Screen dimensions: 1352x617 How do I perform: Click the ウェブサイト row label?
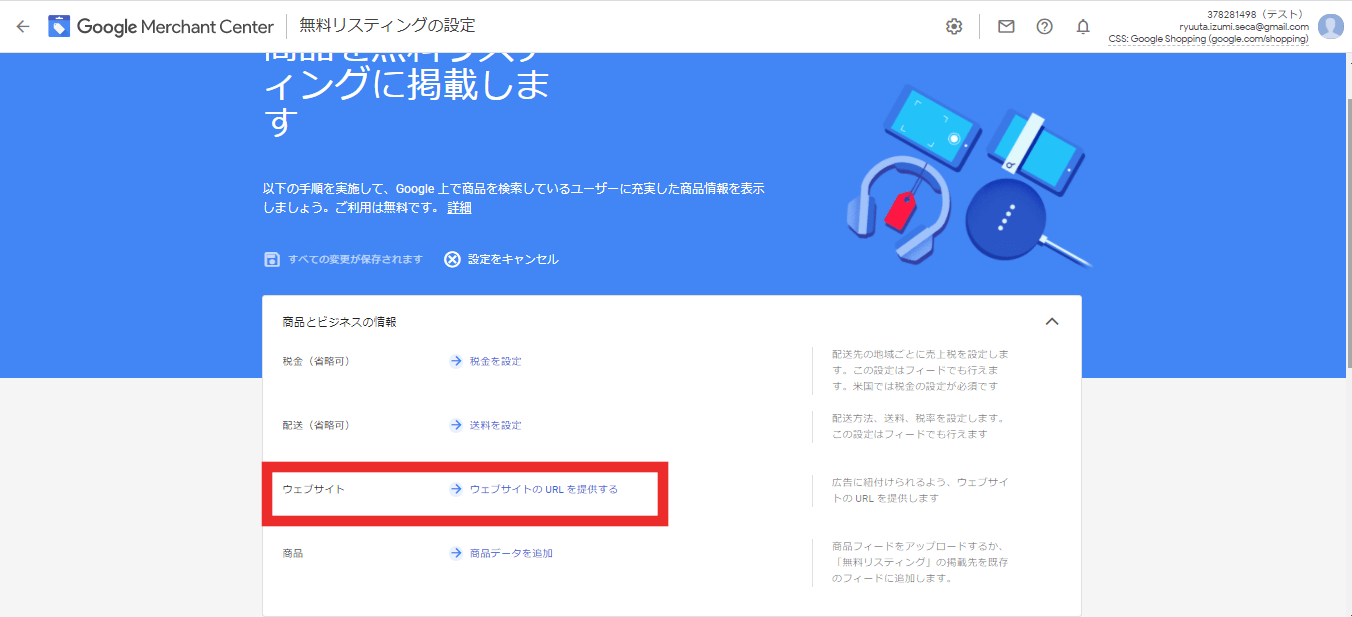click(313, 489)
